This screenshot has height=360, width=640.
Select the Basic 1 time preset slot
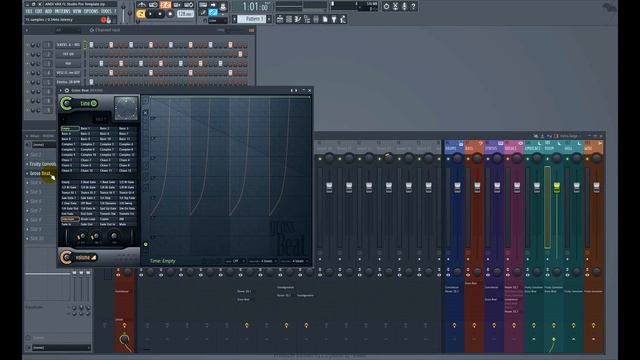[89, 129]
